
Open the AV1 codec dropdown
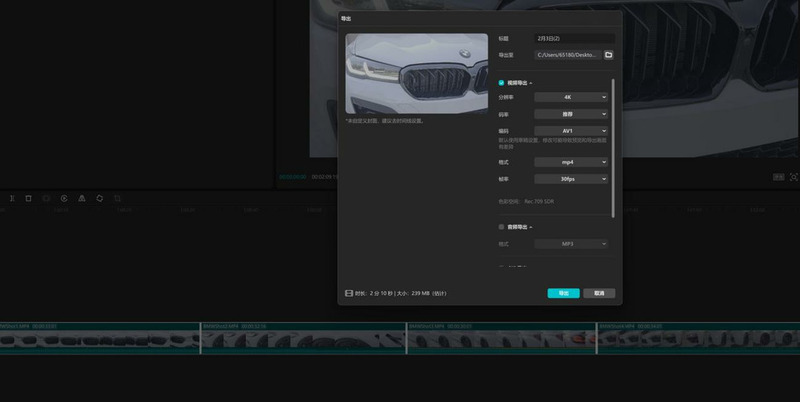click(571, 131)
